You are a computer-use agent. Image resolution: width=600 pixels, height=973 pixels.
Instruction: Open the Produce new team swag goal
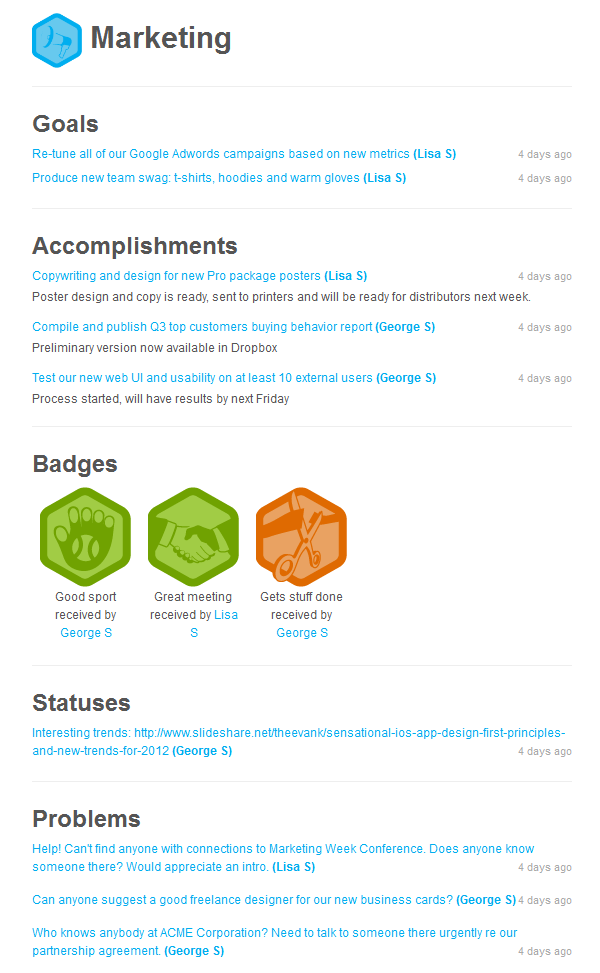tap(219, 178)
